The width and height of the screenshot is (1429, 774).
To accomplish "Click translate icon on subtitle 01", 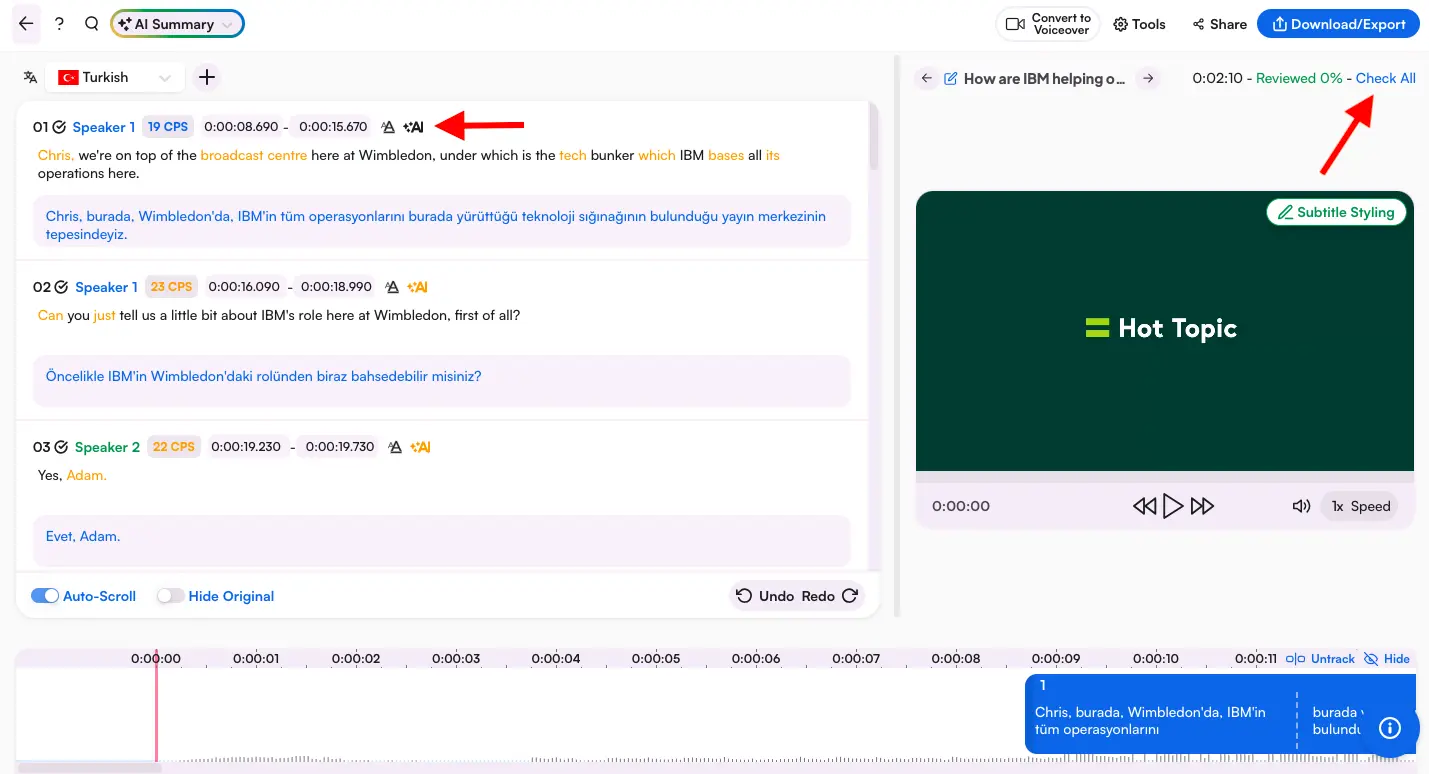I will click(389, 127).
